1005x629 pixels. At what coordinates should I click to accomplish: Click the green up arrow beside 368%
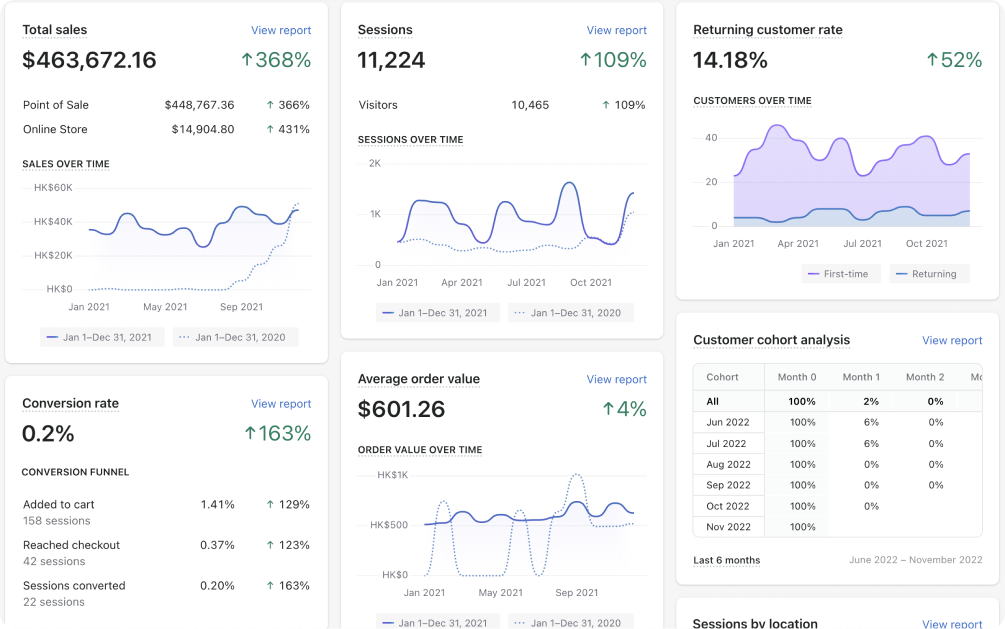click(246, 60)
